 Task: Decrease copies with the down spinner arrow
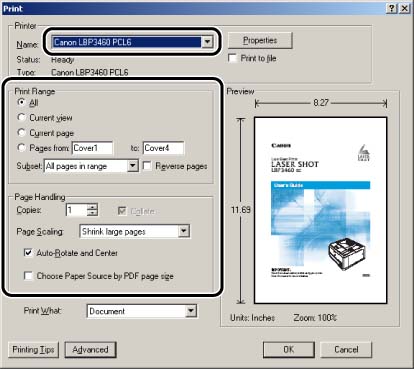(92, 213)
